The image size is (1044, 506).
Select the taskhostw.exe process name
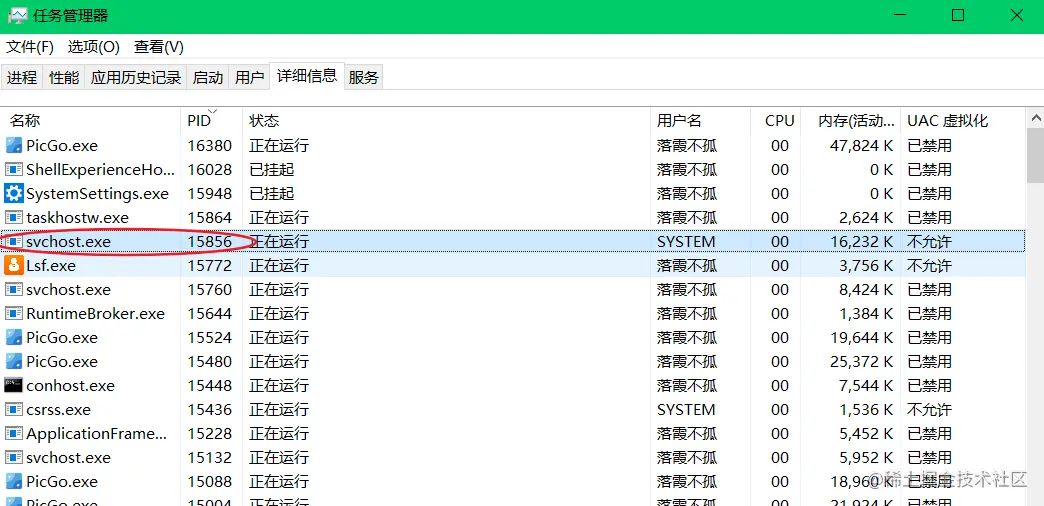77,218
